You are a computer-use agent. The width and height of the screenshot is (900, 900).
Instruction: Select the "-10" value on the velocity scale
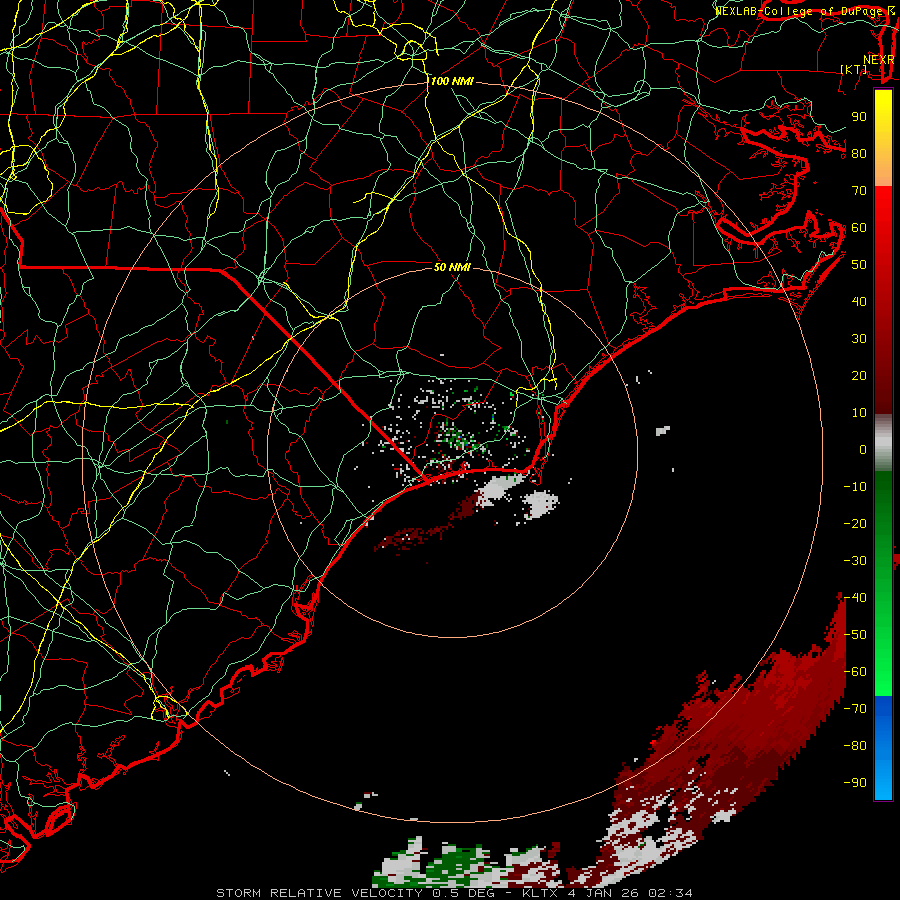[855, 487]
